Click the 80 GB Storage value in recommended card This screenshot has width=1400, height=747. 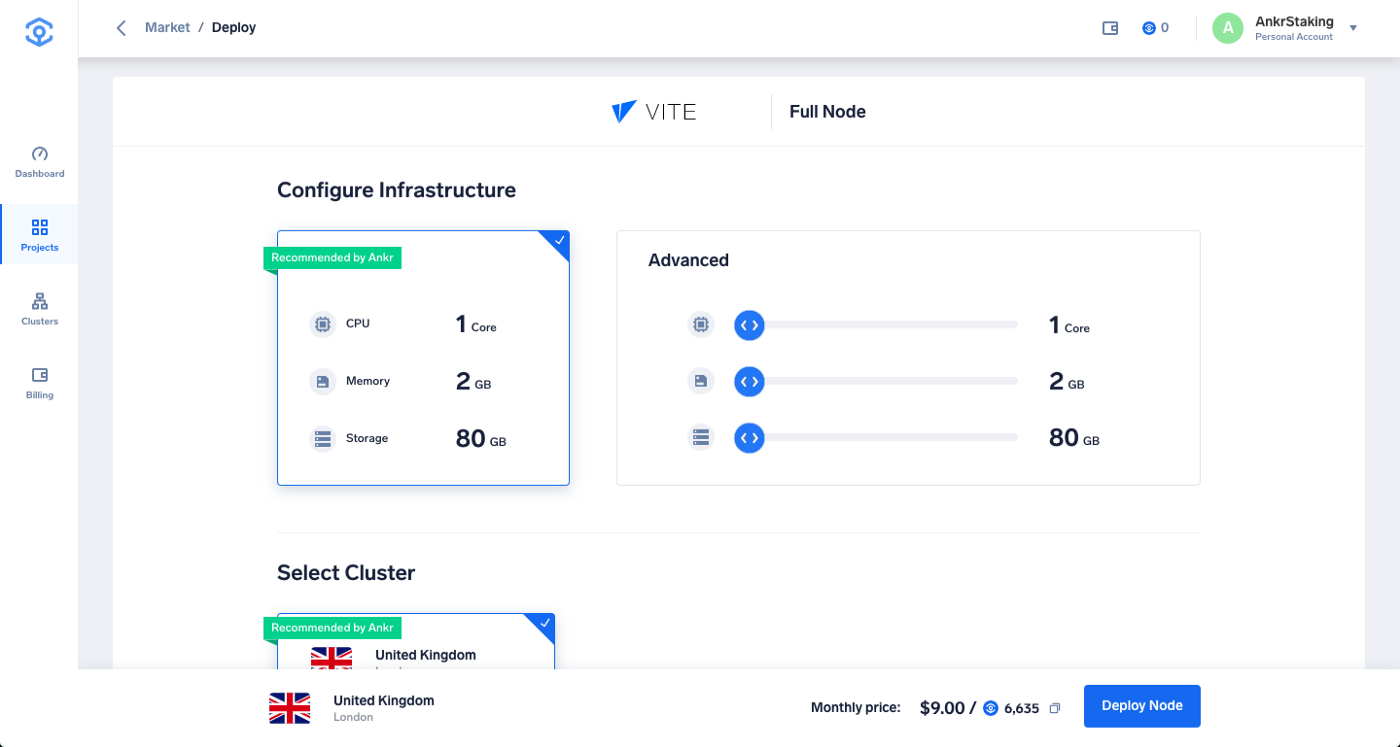481,438
